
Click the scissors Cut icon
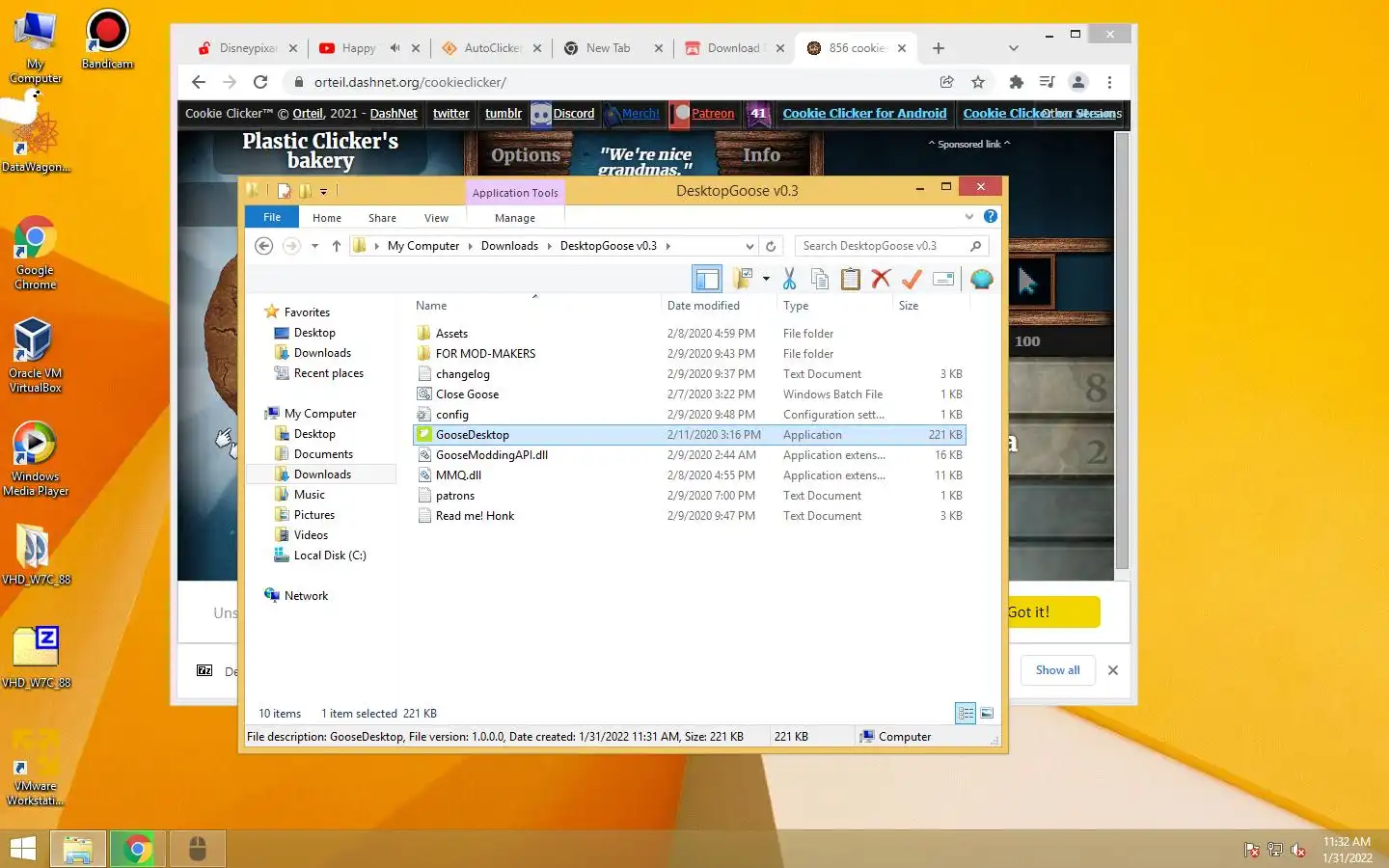coord(789,279)
